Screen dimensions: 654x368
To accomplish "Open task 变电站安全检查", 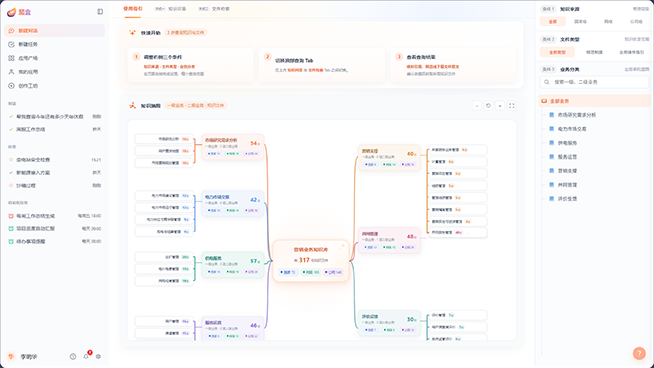I will [55, 160].
